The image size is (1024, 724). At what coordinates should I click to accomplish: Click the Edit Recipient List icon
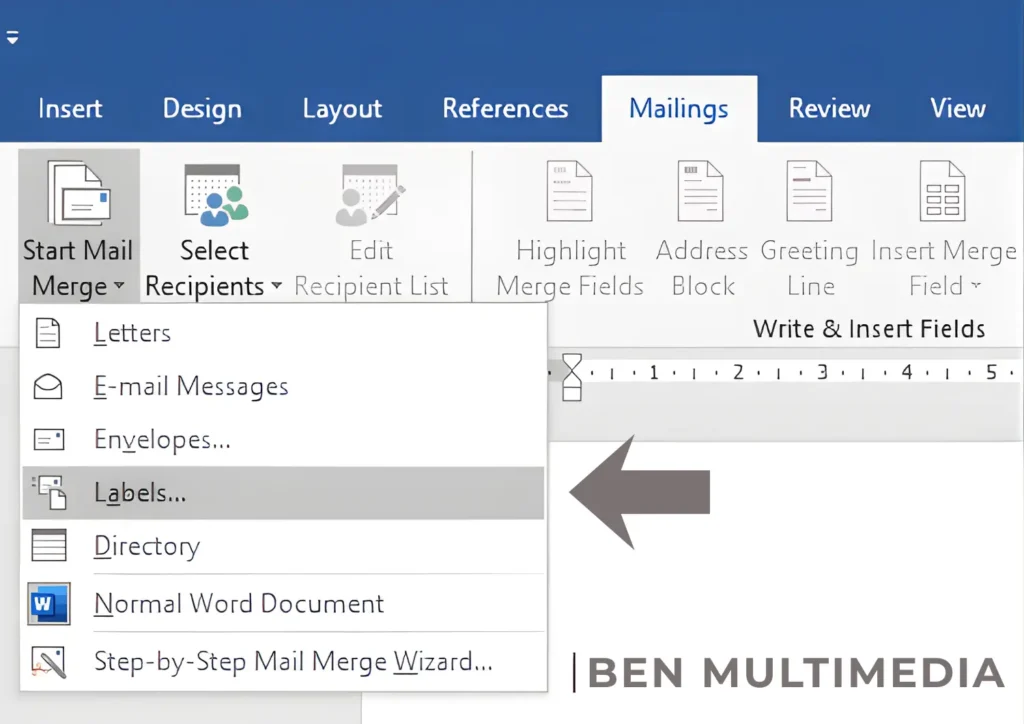(371, 192)
